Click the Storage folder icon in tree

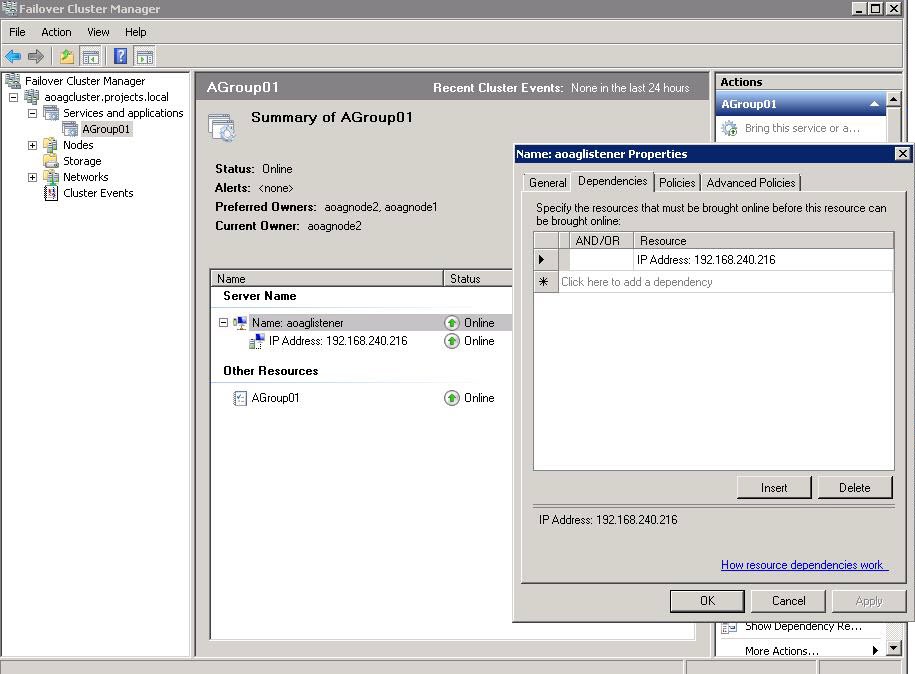point(51,161)
